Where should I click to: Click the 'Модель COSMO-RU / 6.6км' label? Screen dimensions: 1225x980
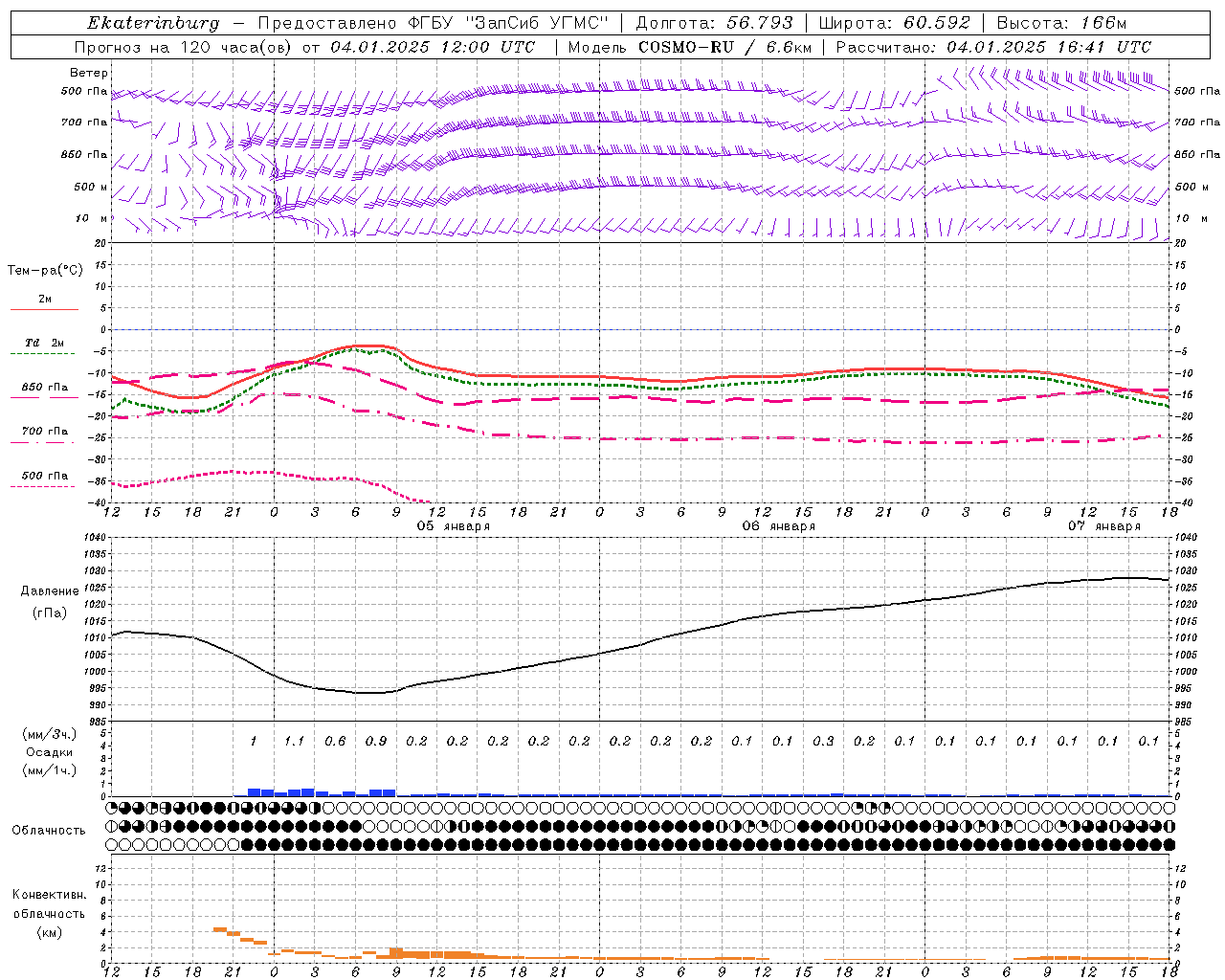(x=690, y=47)
